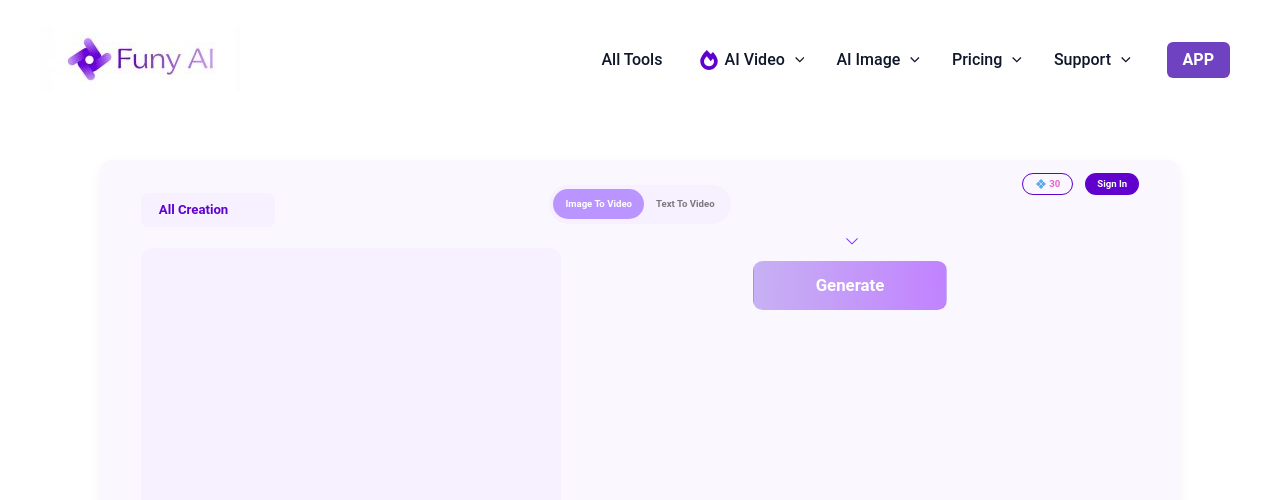Expand the AI Image dropdown chevron

click(914, 60)
